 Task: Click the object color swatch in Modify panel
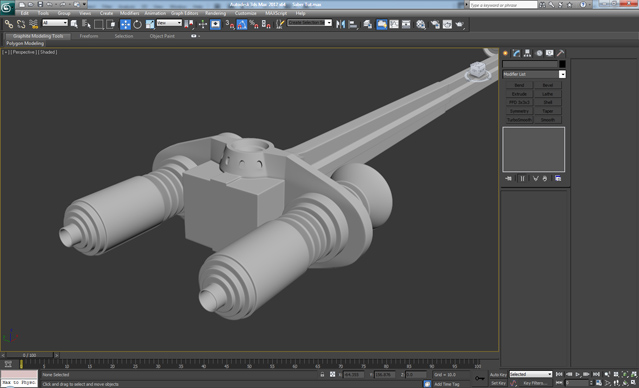[562, 64]
